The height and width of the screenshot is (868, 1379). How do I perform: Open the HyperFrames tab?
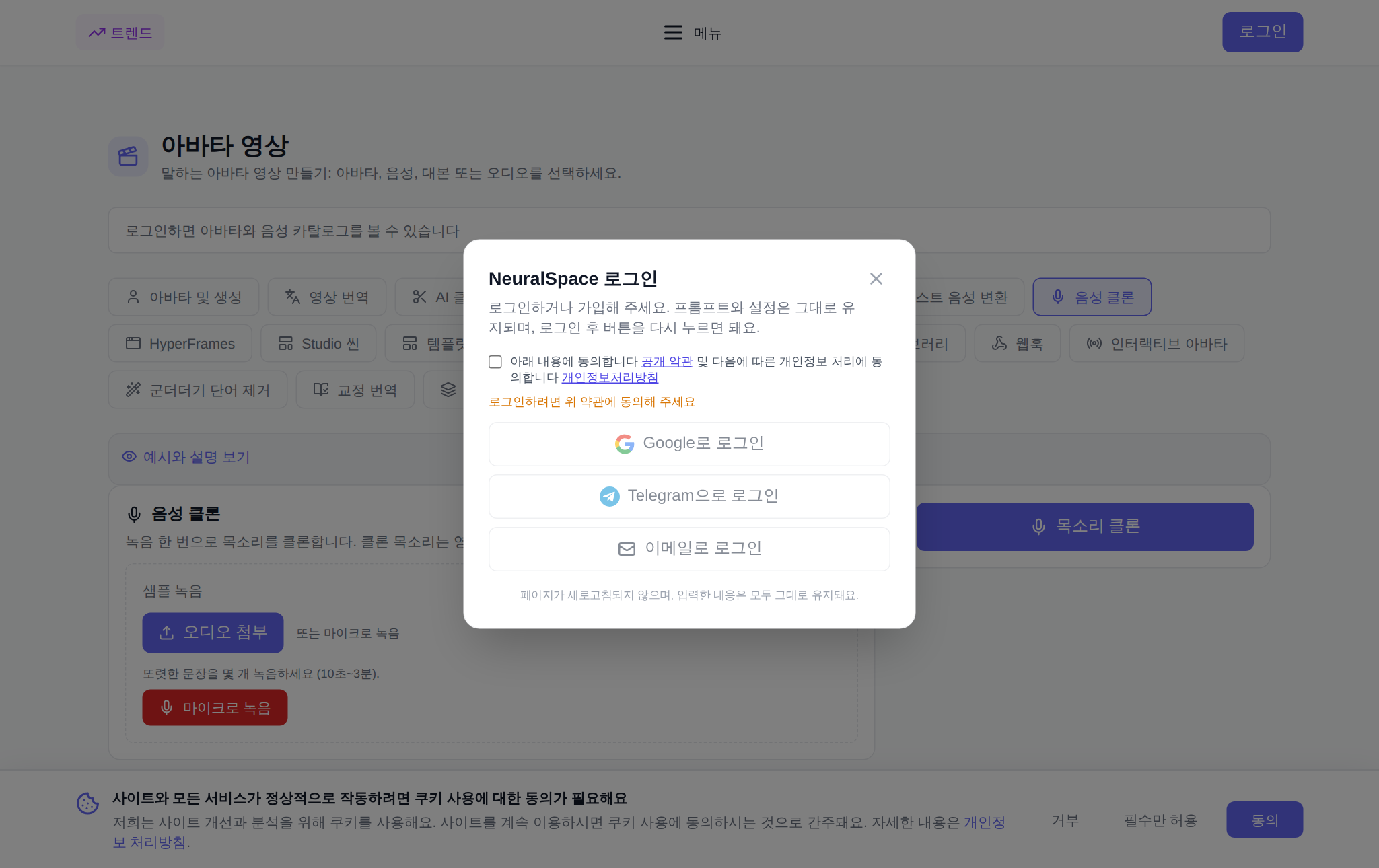[x=180, y=343]
